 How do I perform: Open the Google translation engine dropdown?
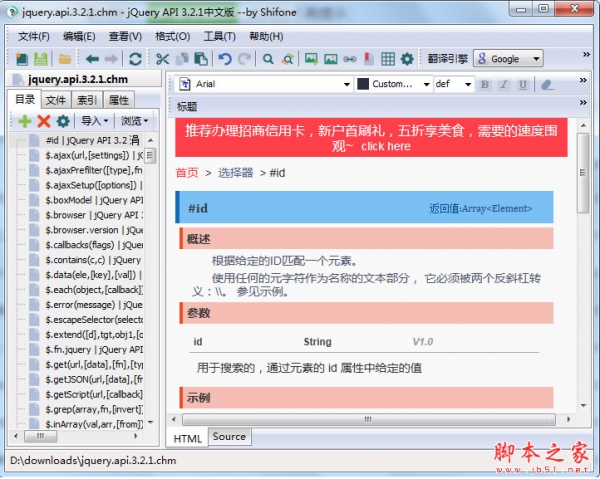coord(508,59)
